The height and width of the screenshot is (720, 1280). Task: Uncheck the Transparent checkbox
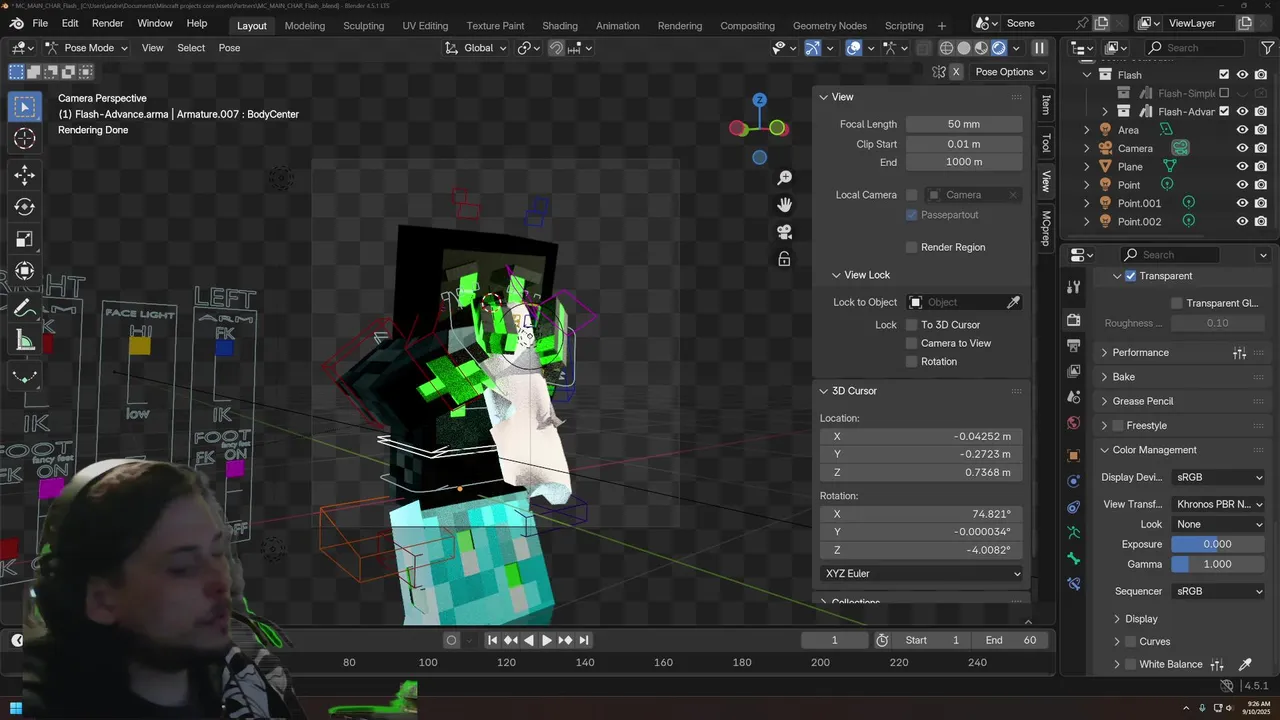pyautogui.click(x=1131, y=276)
